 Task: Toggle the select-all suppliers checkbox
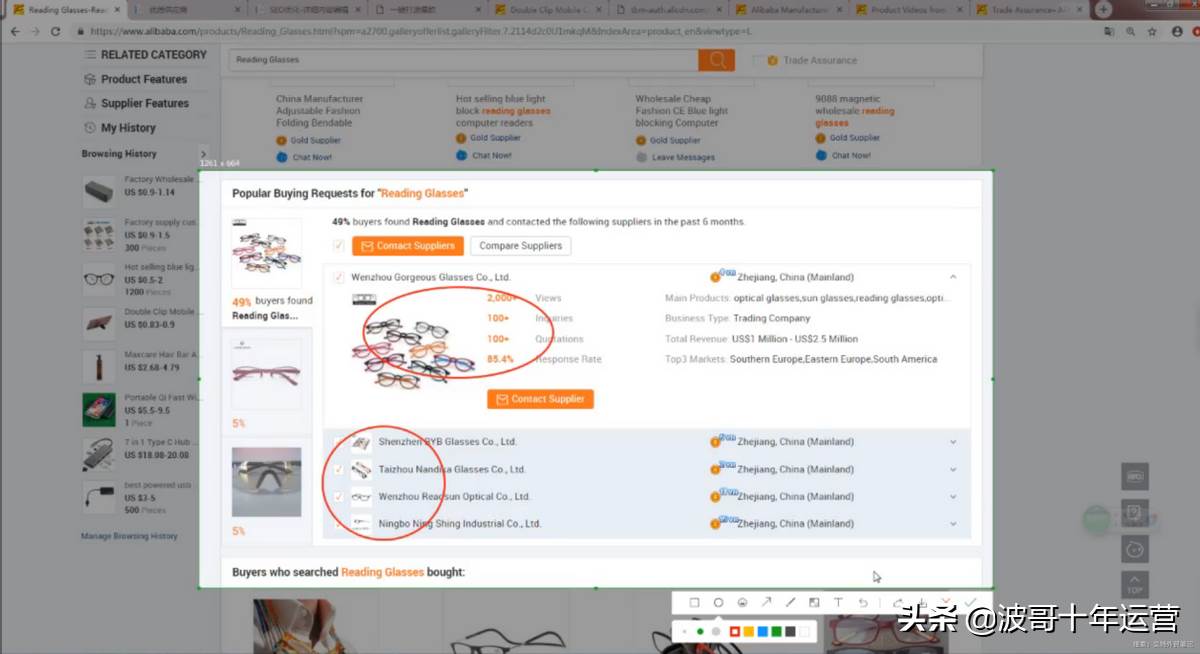point(339,246)
